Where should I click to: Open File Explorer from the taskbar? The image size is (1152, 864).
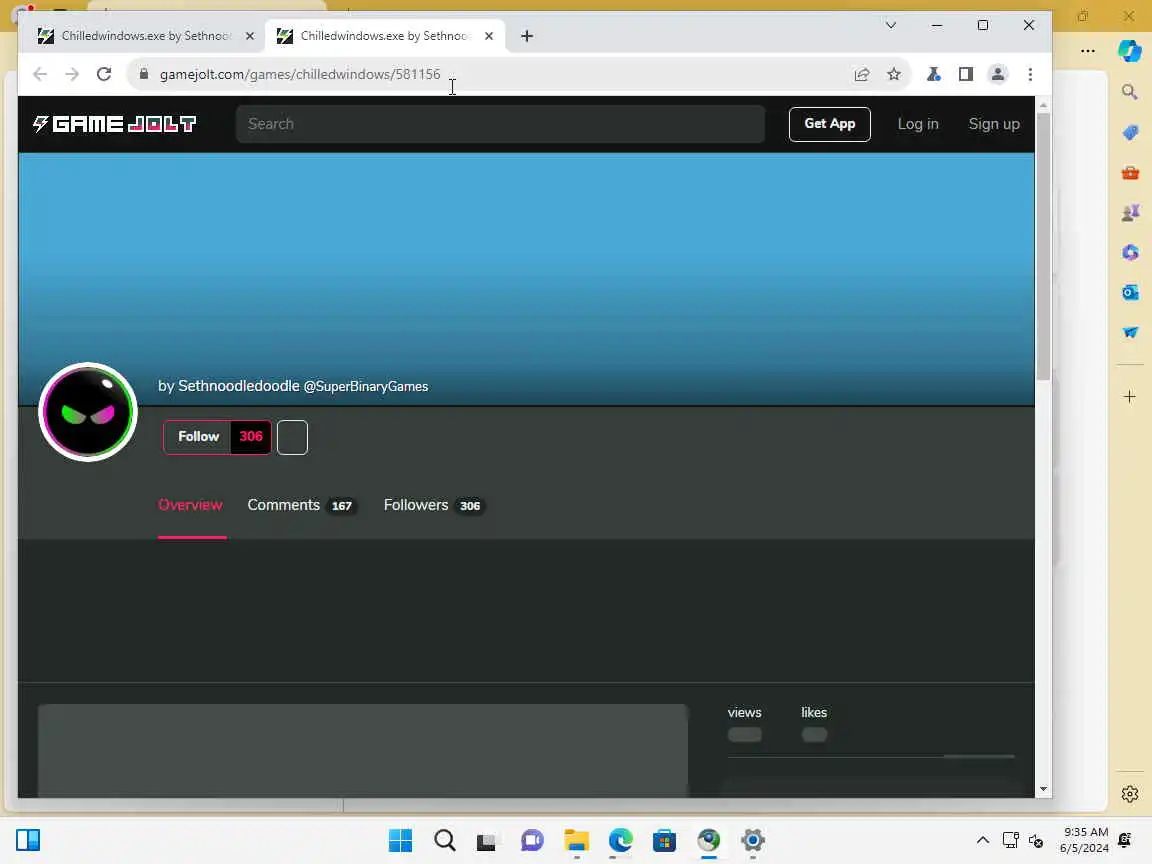[x=577, y=840]
